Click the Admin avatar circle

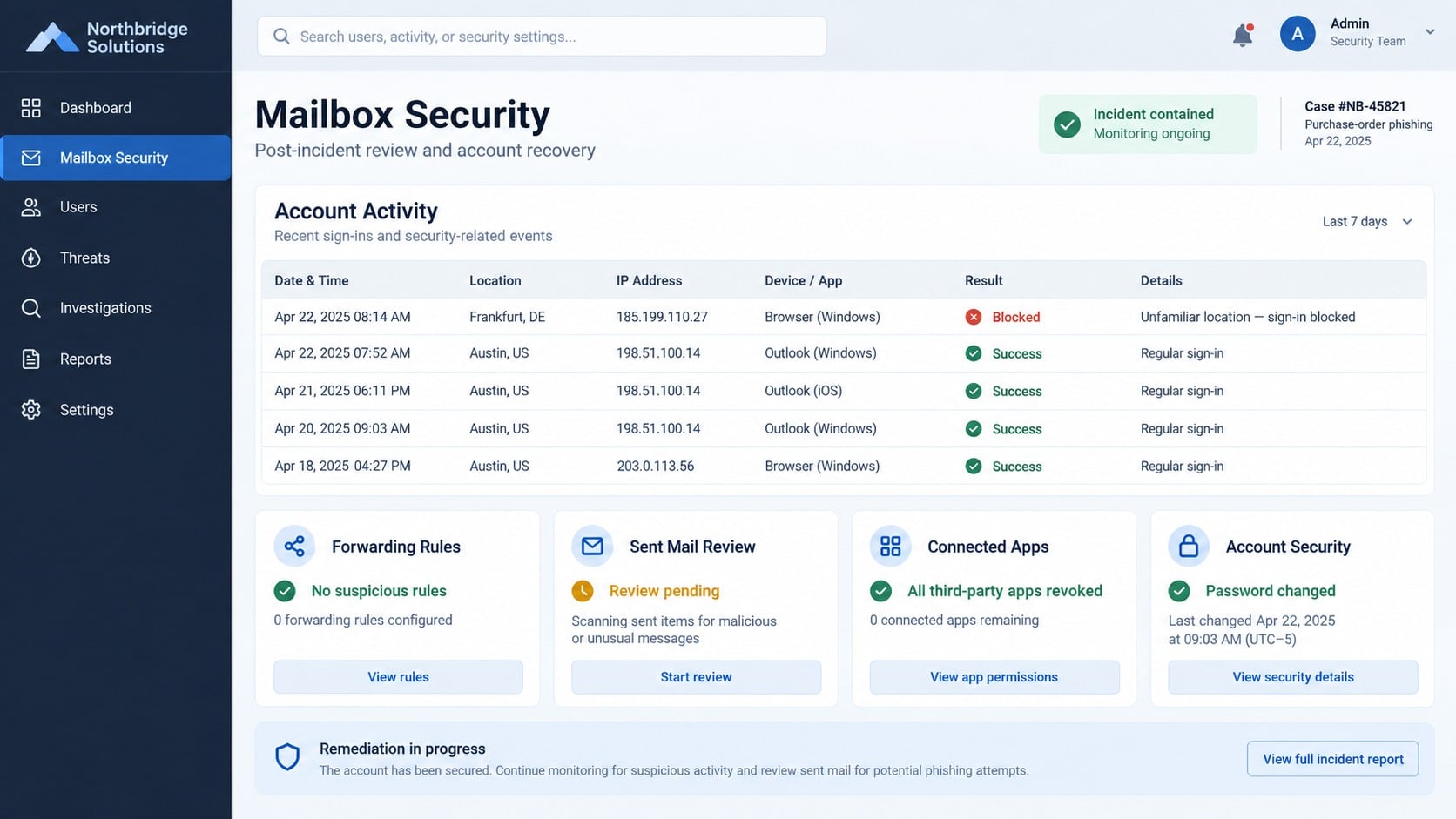coord(1298,34)
